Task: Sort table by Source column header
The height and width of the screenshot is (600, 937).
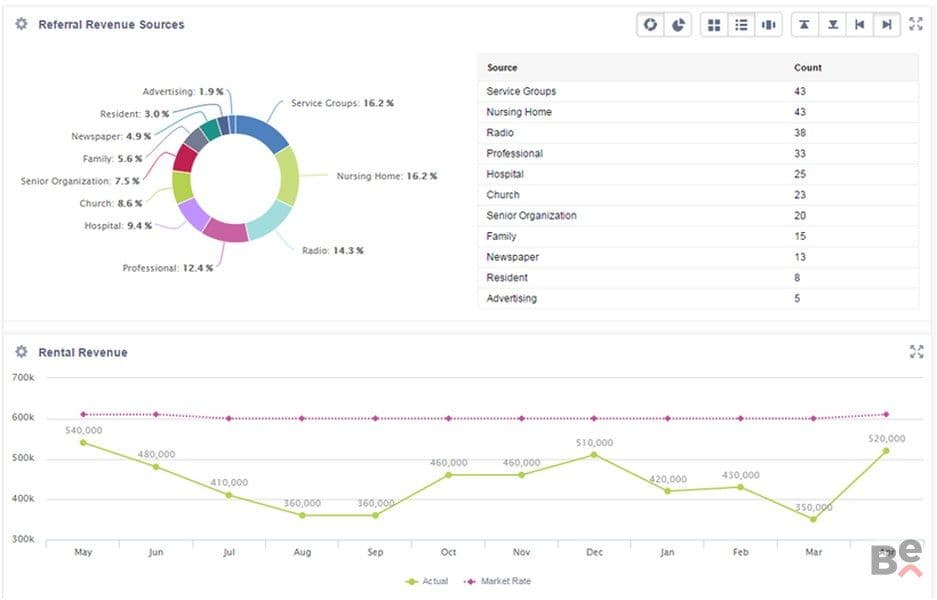Action: pyautogui.click(x=502, y=68)
